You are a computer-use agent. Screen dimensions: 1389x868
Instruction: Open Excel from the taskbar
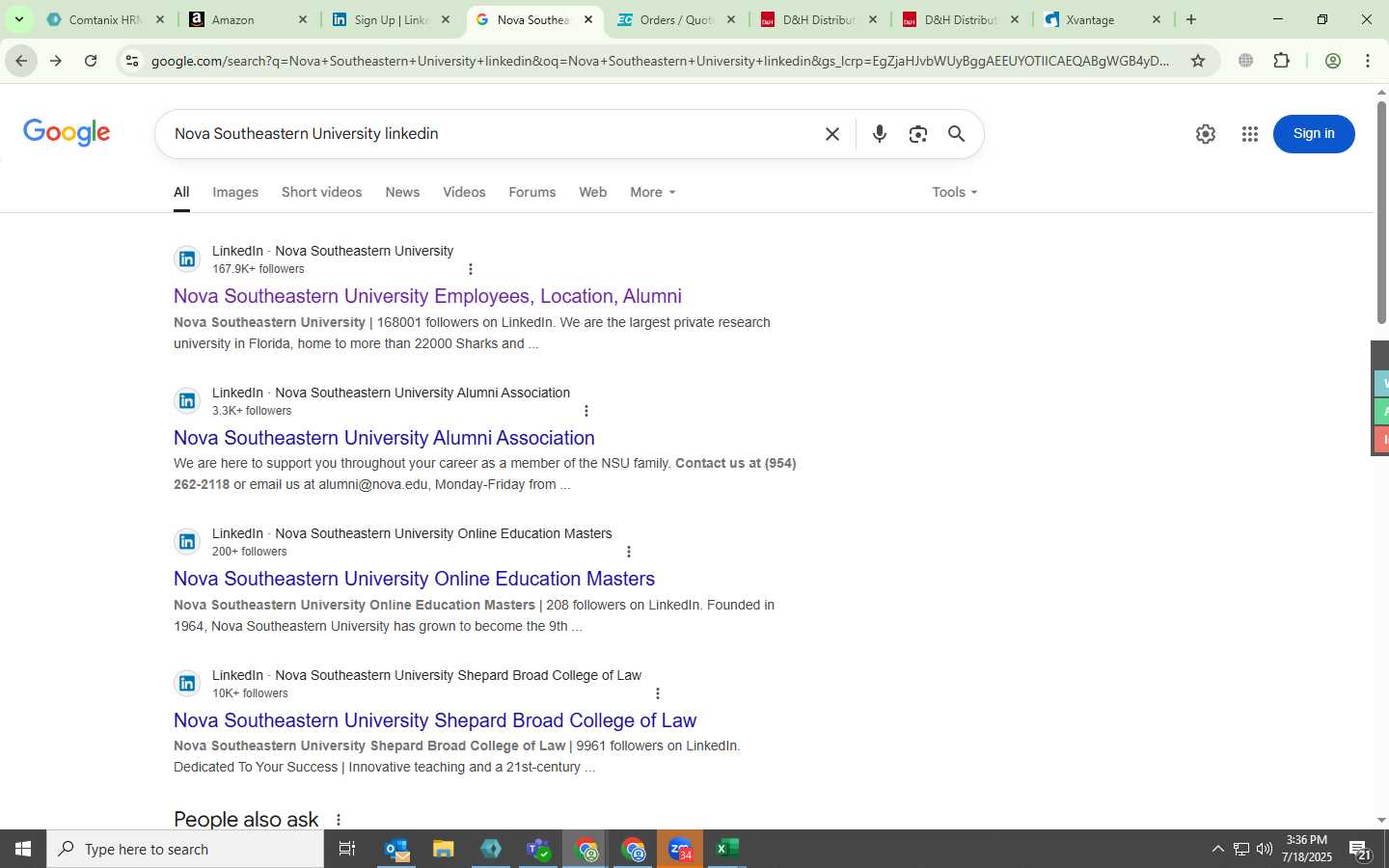727,849
